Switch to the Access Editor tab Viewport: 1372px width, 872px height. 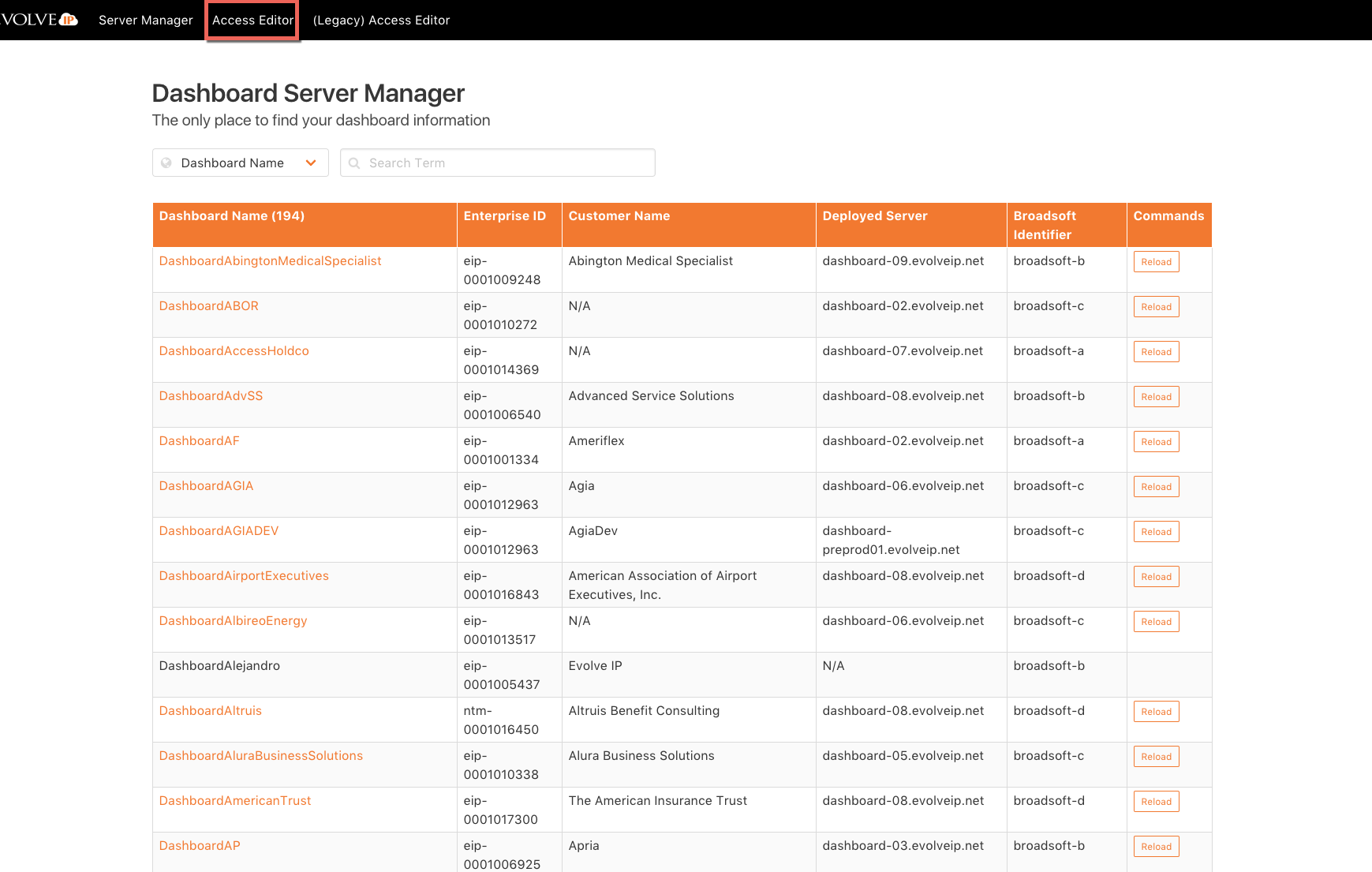tap(252, 21)
